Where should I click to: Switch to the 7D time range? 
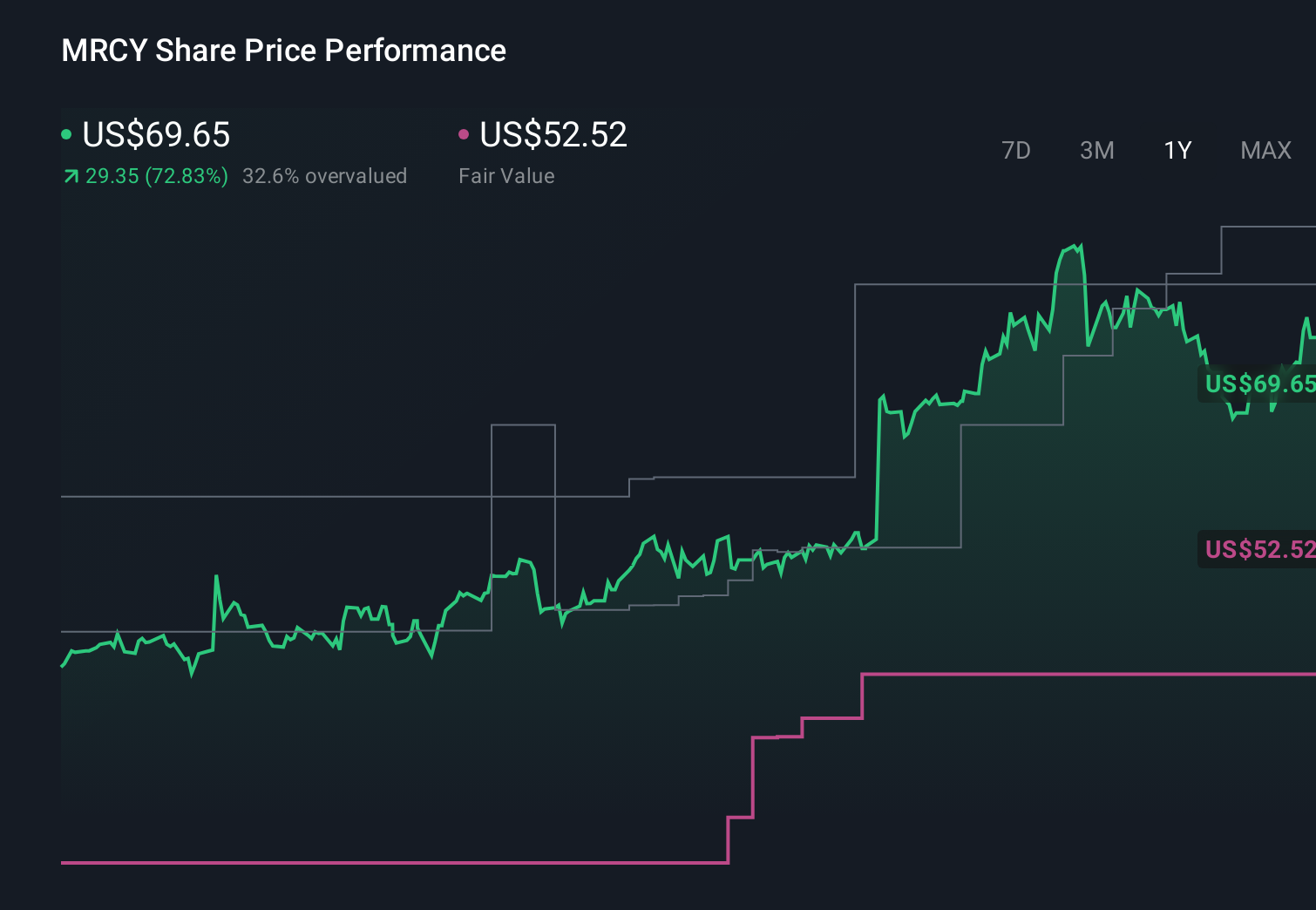pyautogui.click(x=1016, y=150)
